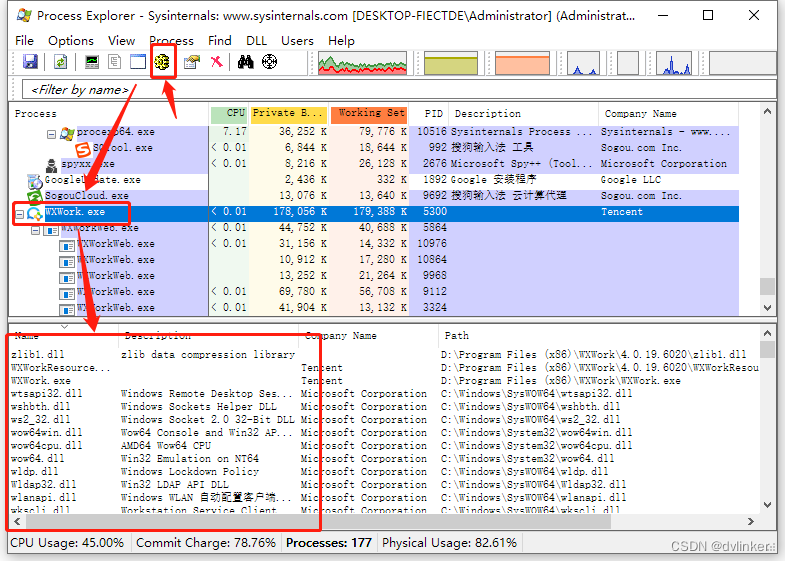Open the CPU usage history graph
785x561 pixels.
tap(362, 63)
